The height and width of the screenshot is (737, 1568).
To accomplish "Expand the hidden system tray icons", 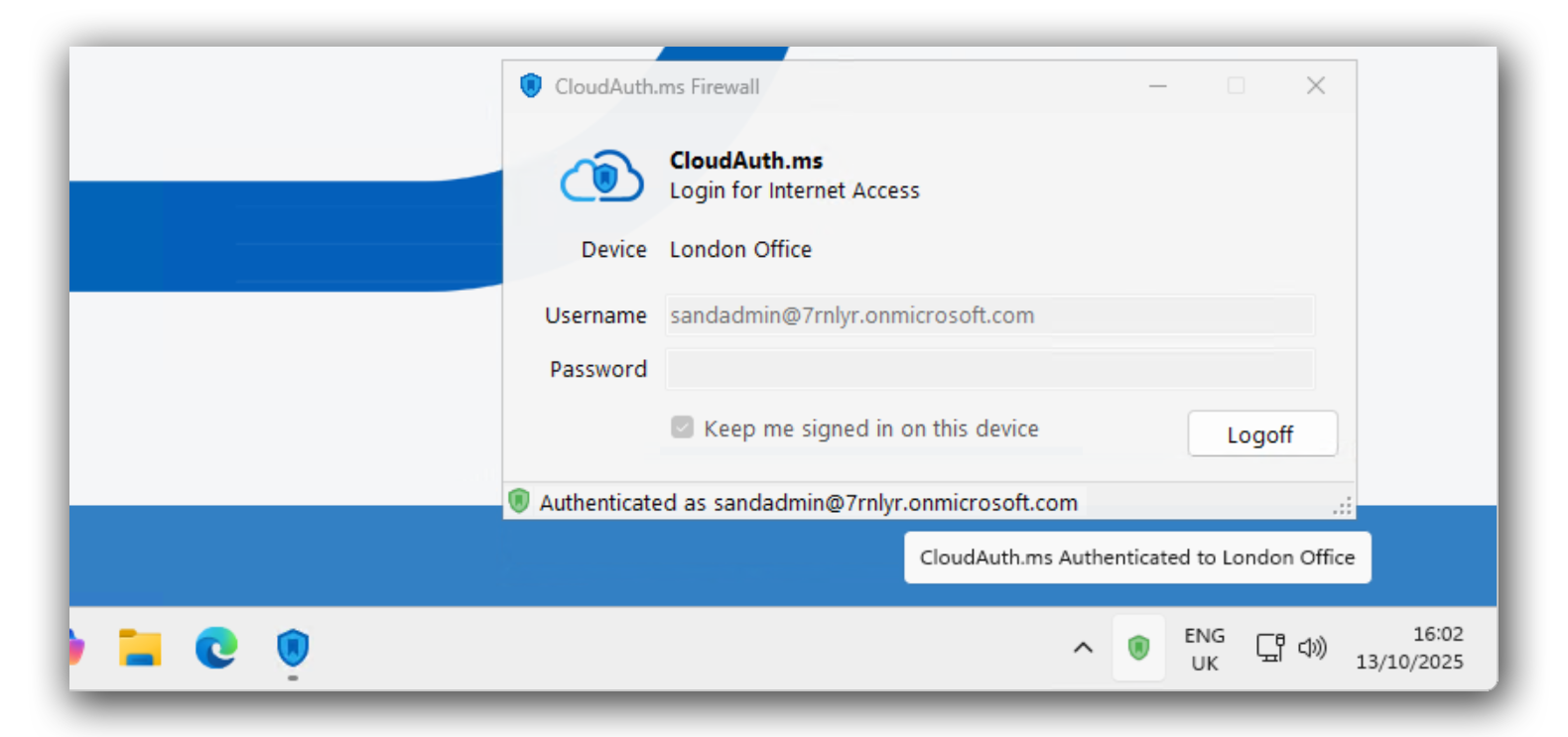I will (1081, 649).
